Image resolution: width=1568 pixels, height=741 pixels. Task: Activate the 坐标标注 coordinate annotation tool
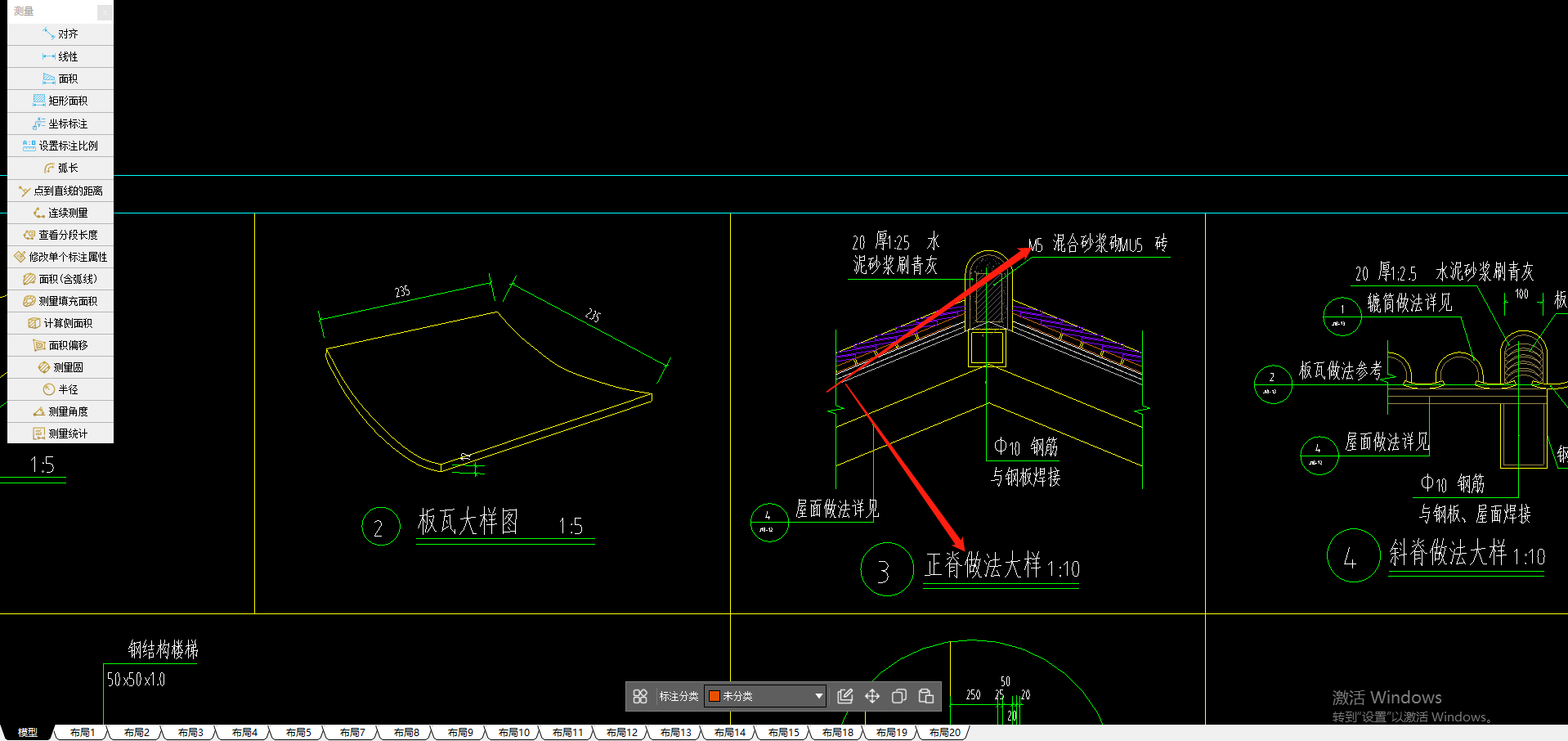(60, 123)
